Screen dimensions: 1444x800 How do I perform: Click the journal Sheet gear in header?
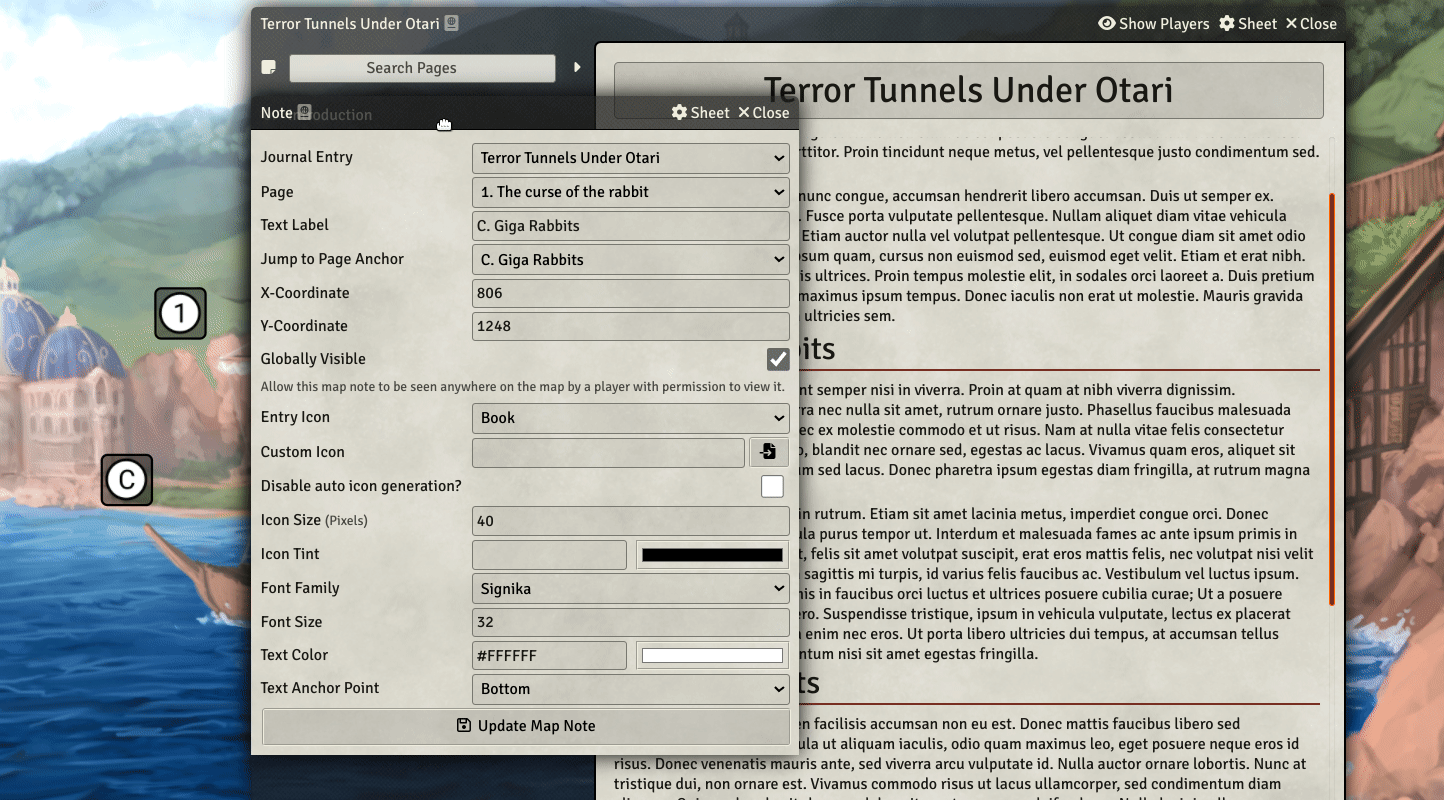click(1227, 24)
